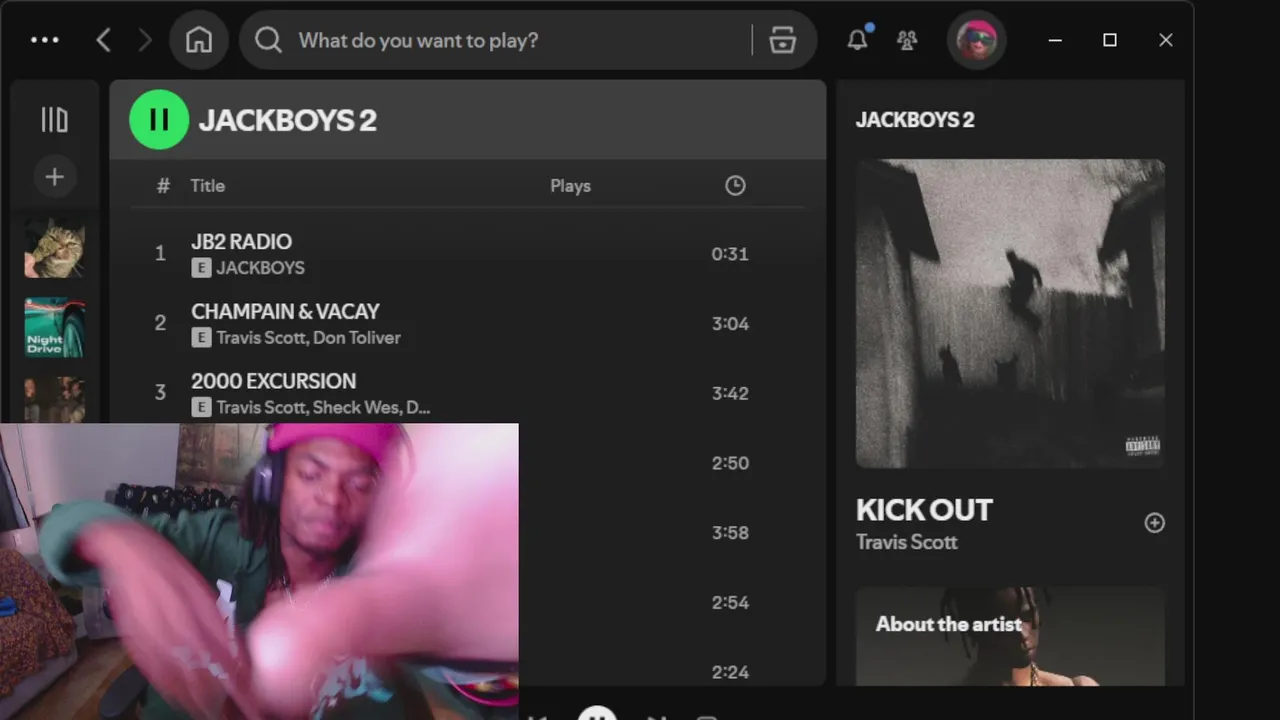Image resolution: width=1280 pixels, height=720 pixels.
Task: Open the Home page
Action: 199,40
